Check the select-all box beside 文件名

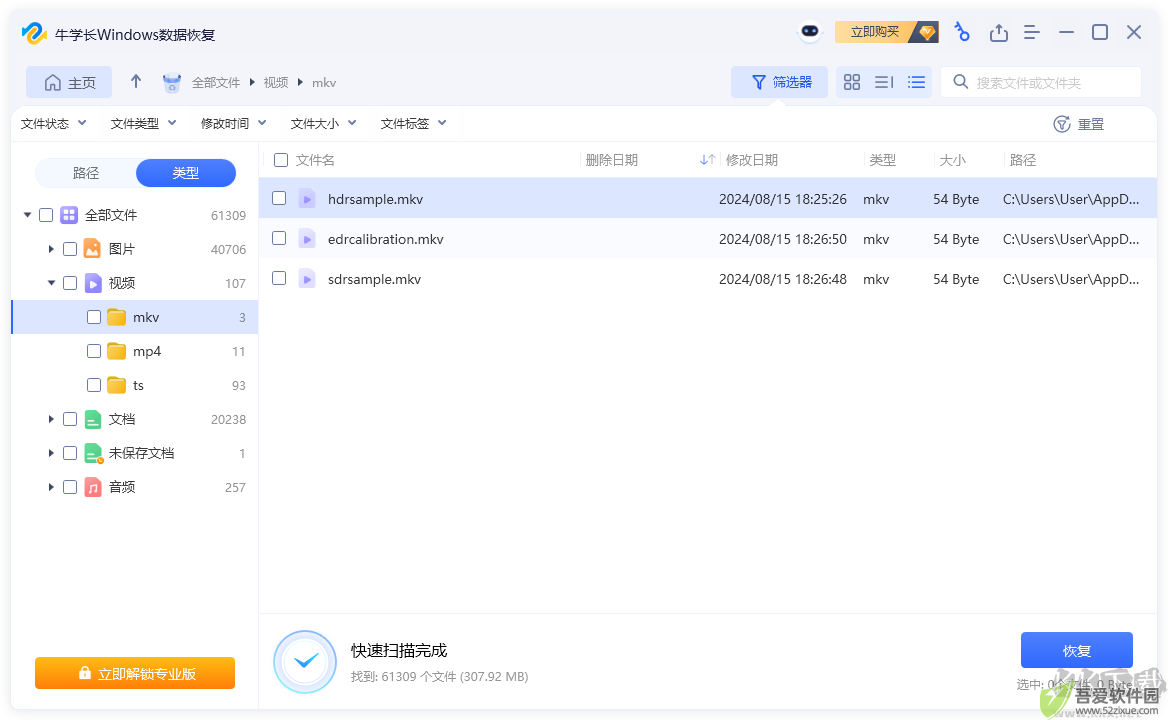[x=281, y=160]
